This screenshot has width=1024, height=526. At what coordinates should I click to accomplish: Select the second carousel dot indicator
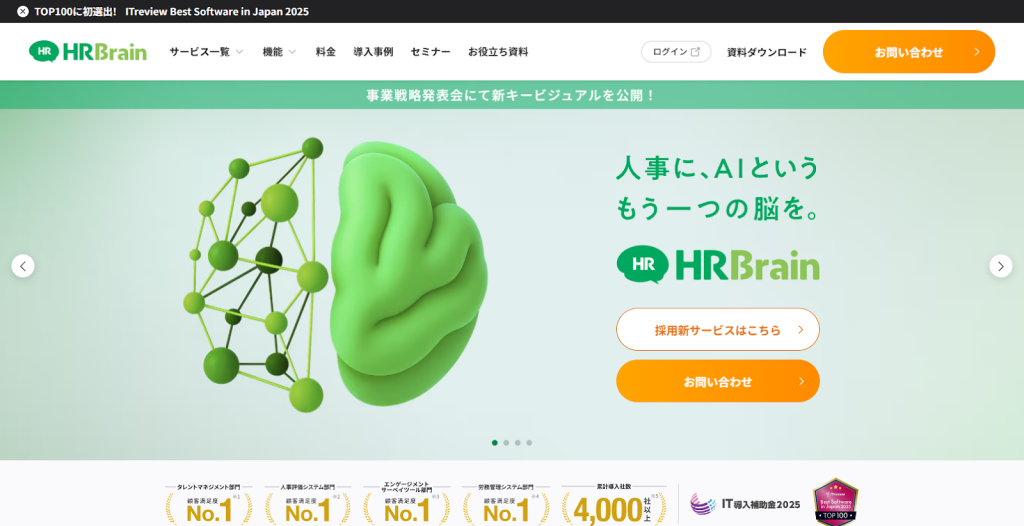coord(506,442)
